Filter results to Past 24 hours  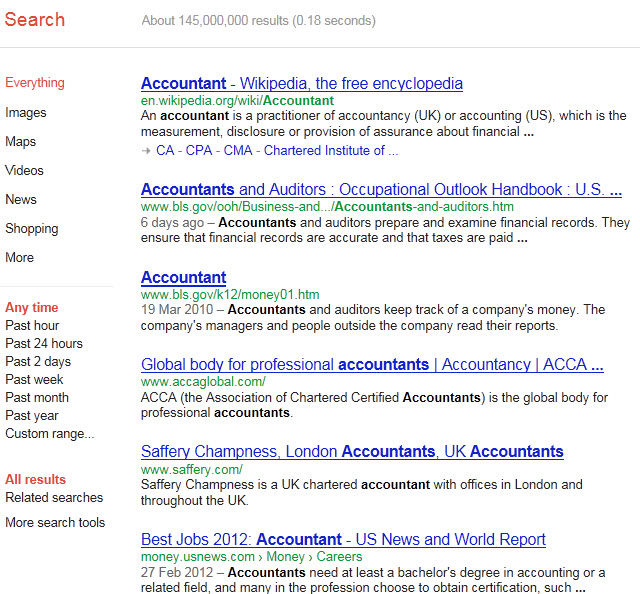tap(44, 344)
